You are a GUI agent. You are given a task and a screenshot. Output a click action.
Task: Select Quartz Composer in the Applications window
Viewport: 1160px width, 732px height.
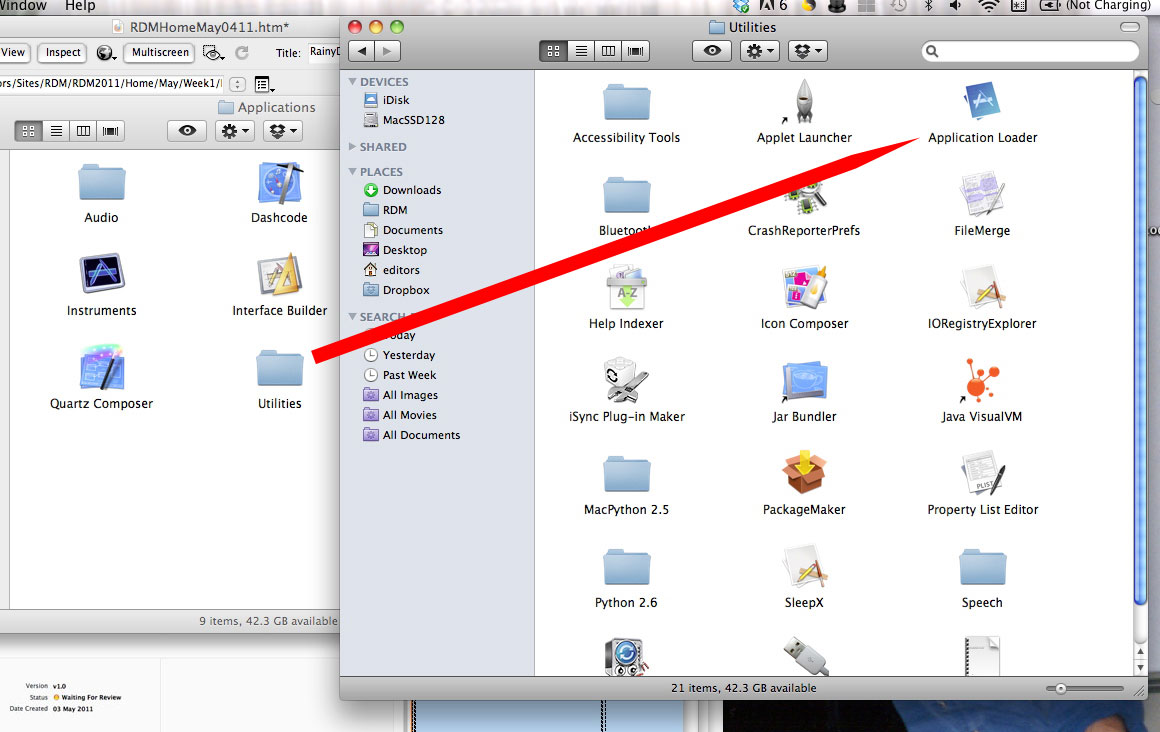pos(101,368)
